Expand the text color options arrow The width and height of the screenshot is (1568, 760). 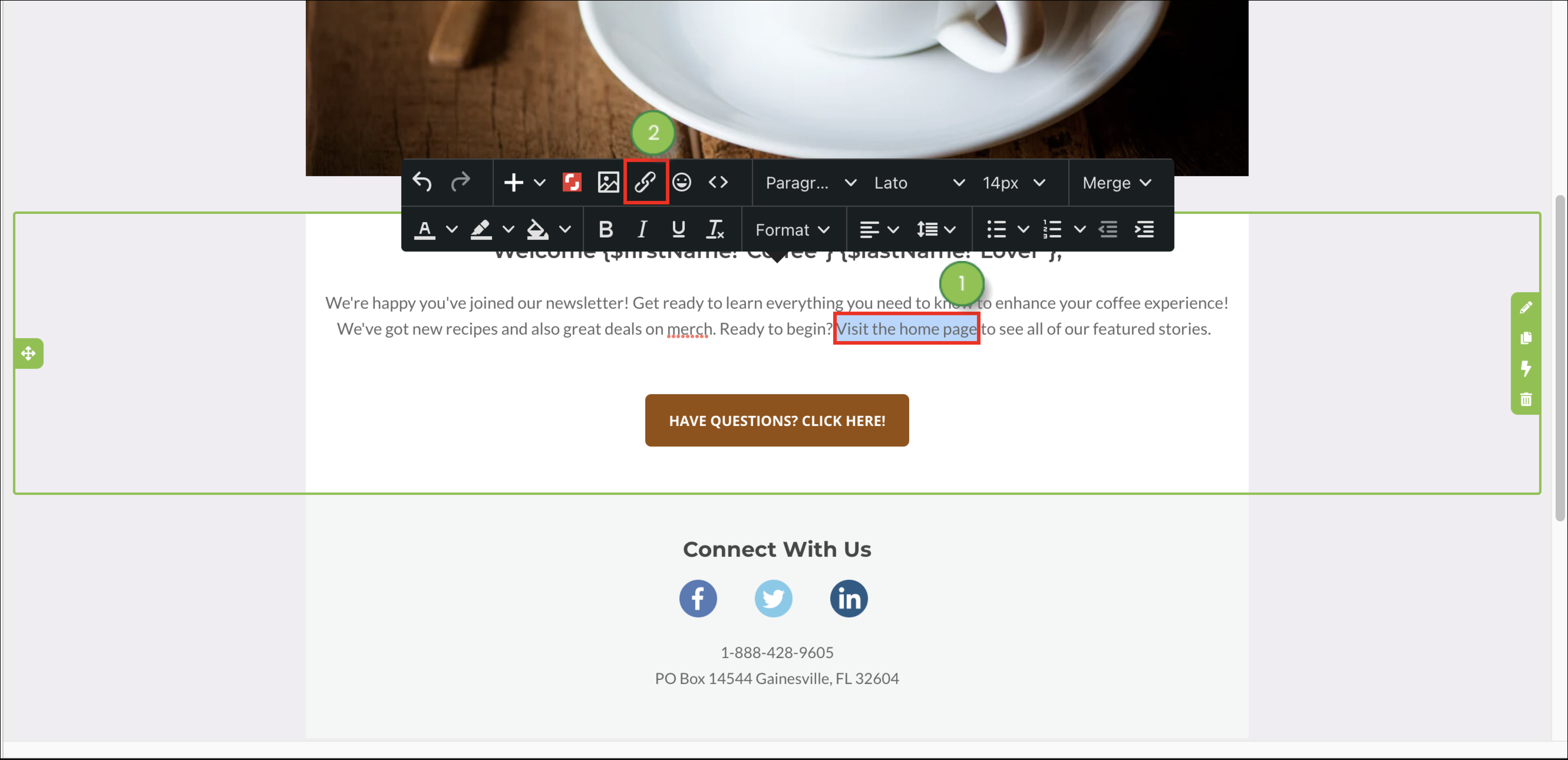[x=452, y=229]
